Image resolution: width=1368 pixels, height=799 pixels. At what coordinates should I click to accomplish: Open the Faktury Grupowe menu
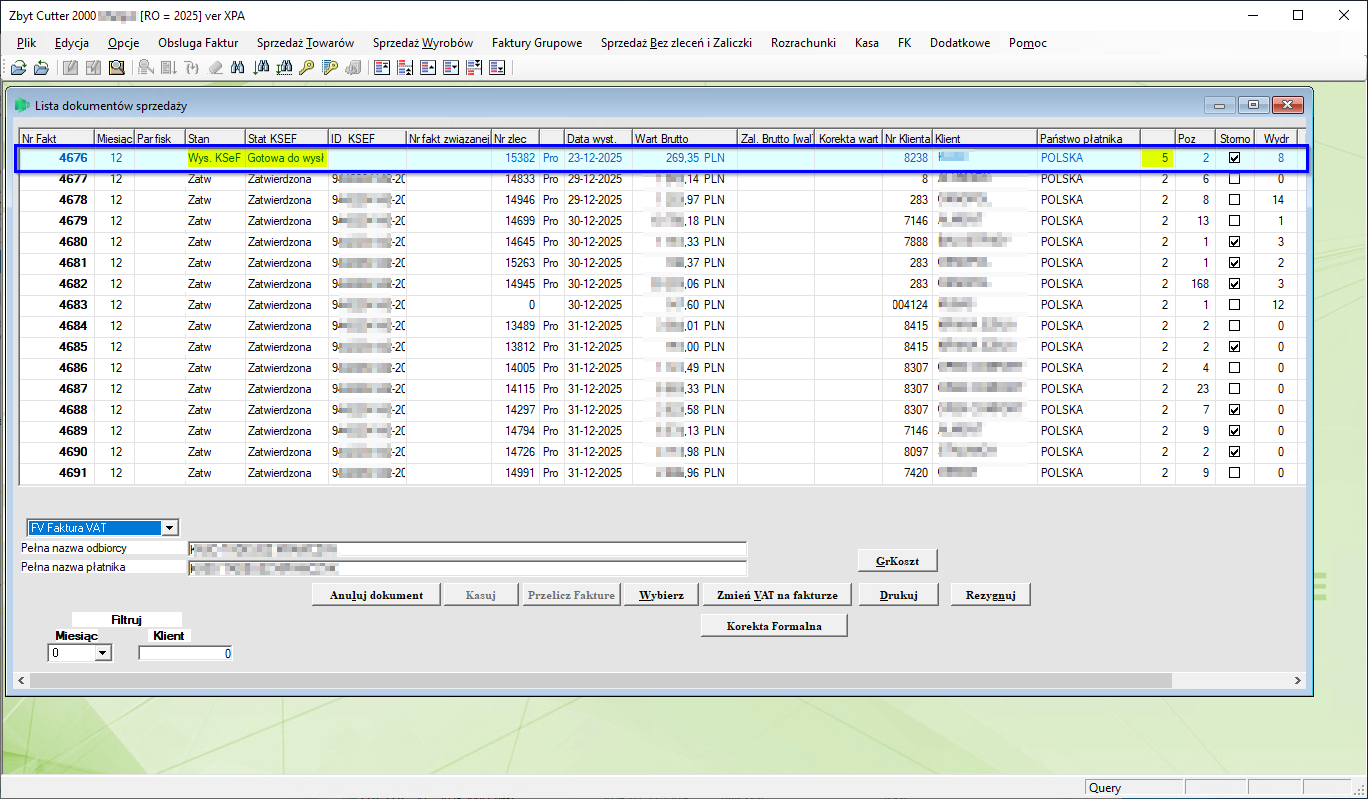click(537, 43)
